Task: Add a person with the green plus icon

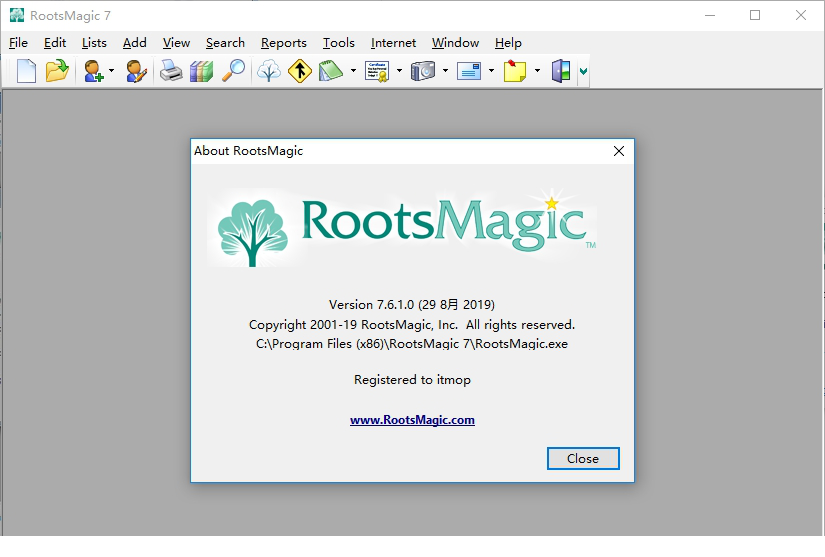Action: [x=93, y=70]
